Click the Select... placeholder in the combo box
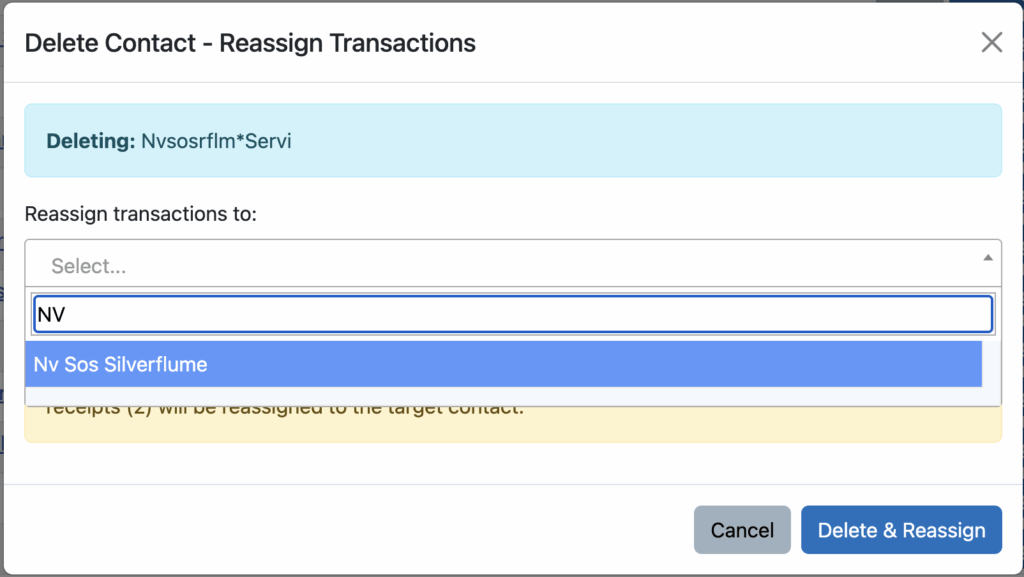Image resolution: width=1024 pixels, height=577 pixels. pyautogui.click(x=88, y=266)
